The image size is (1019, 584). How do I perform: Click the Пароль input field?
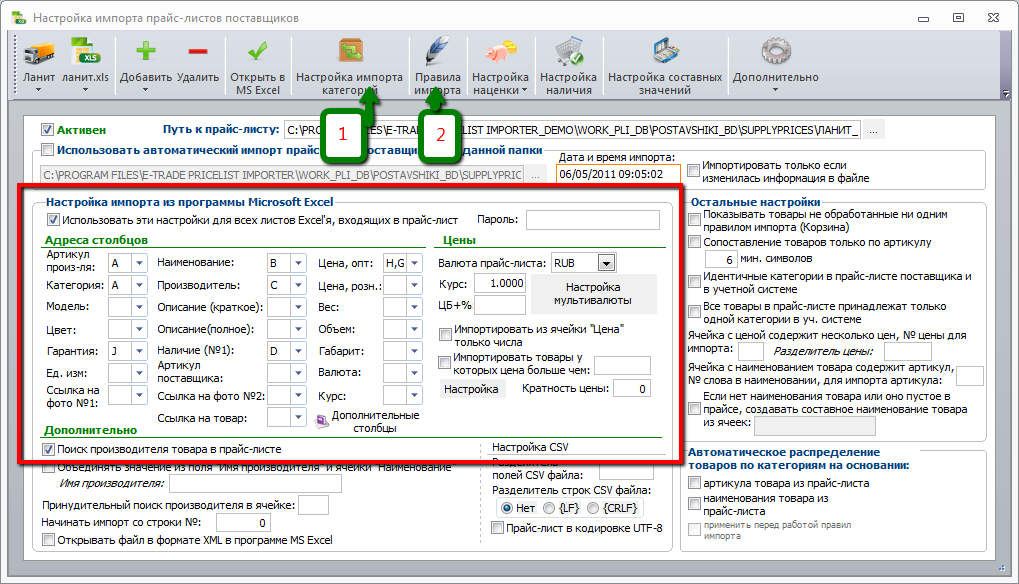pos(593,220)
